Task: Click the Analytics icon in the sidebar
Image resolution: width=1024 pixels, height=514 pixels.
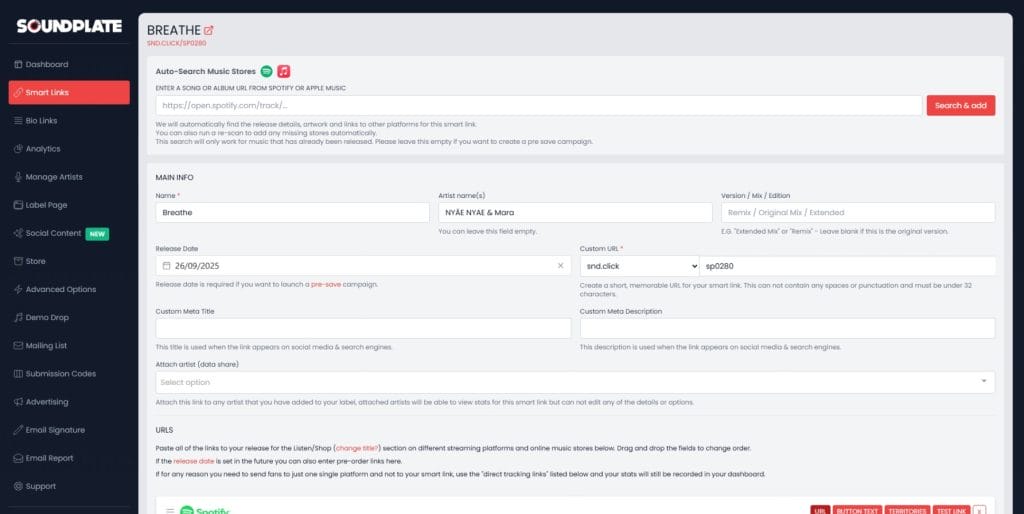Action: pyautogui.click(x=18, y=149)
